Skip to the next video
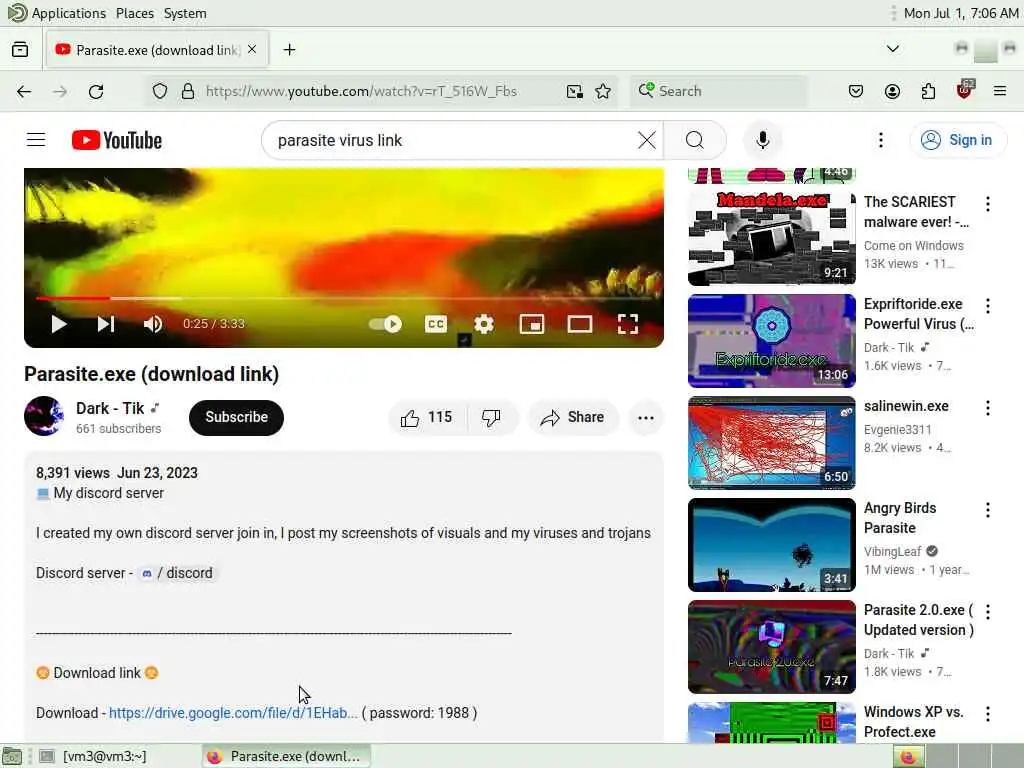This screenshot has height=768, width=1024. (106, 324)
